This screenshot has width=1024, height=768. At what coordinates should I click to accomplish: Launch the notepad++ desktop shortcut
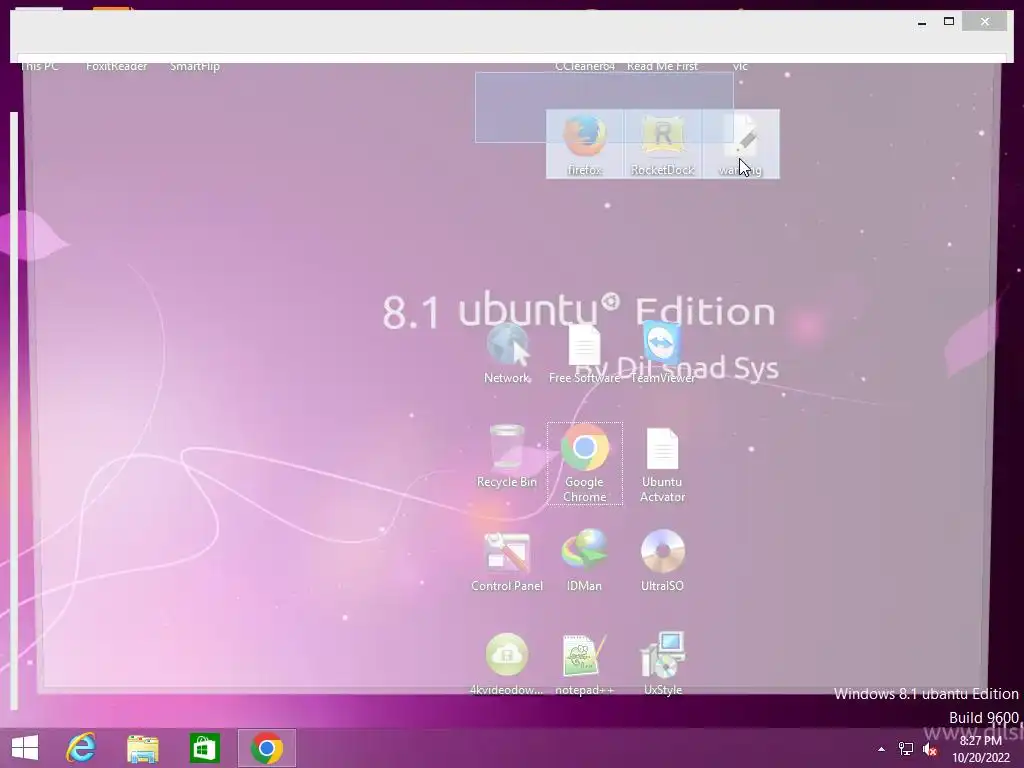[584, 664]
